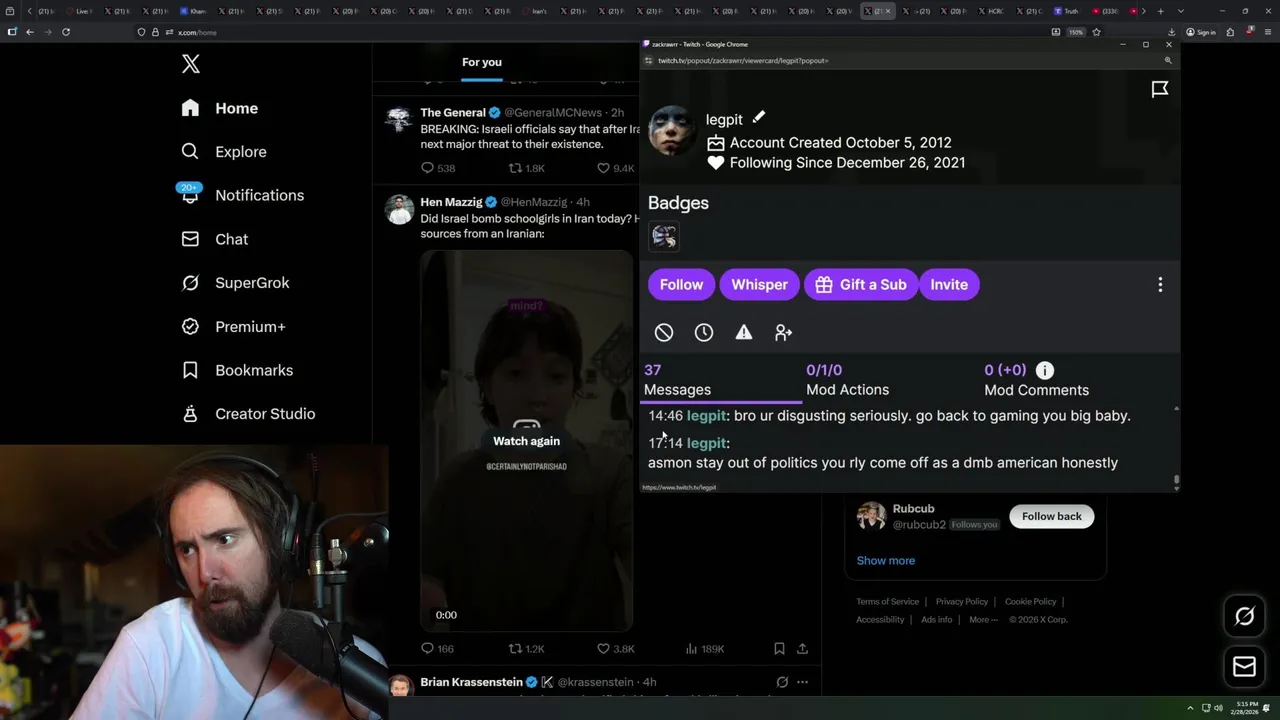Select the For you tab
Screen dimensions: 1280x720
point(482,62)
